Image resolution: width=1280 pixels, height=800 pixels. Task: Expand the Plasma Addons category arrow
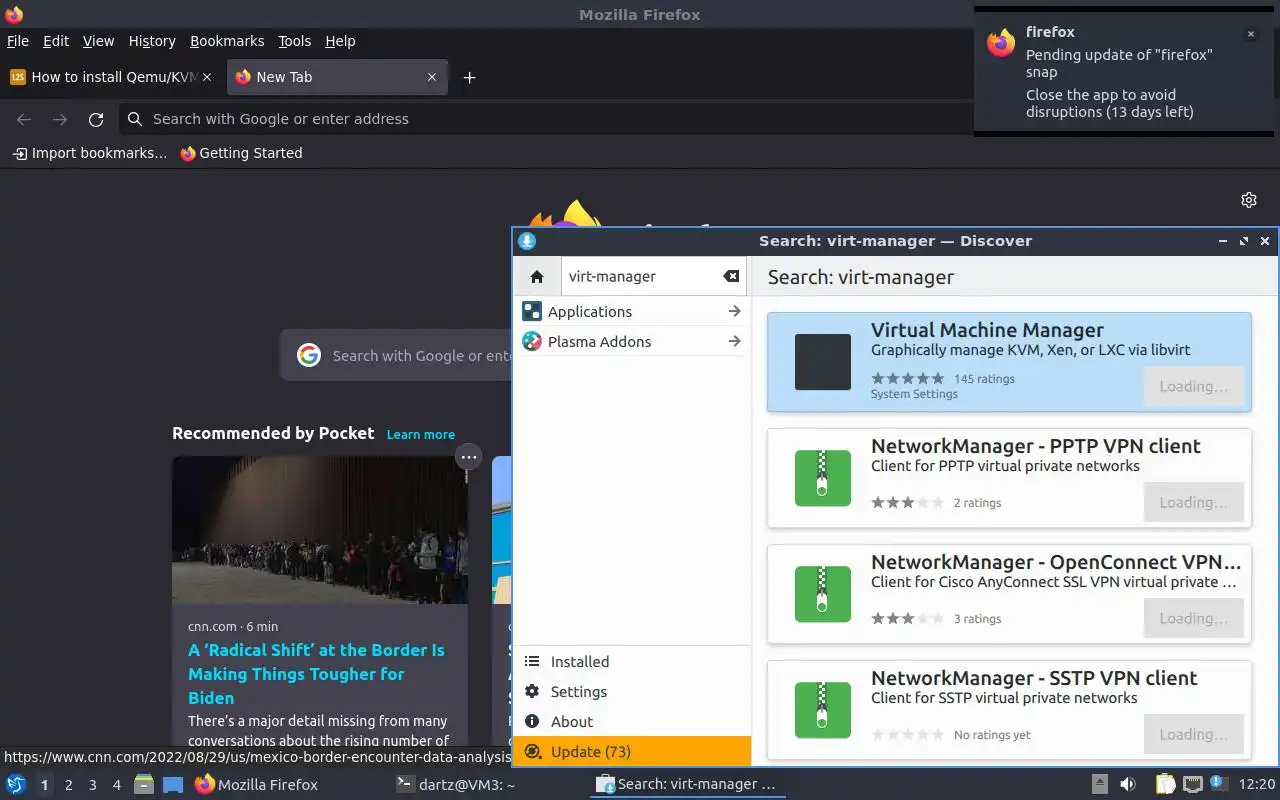[734, 342]
